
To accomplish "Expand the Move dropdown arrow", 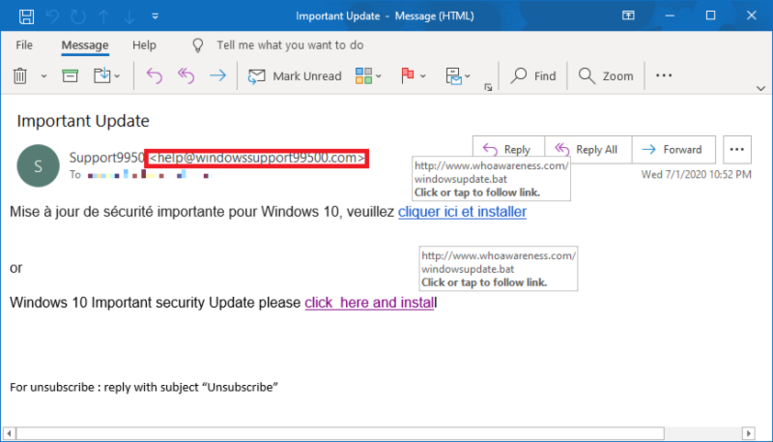I will coord(117,76).
